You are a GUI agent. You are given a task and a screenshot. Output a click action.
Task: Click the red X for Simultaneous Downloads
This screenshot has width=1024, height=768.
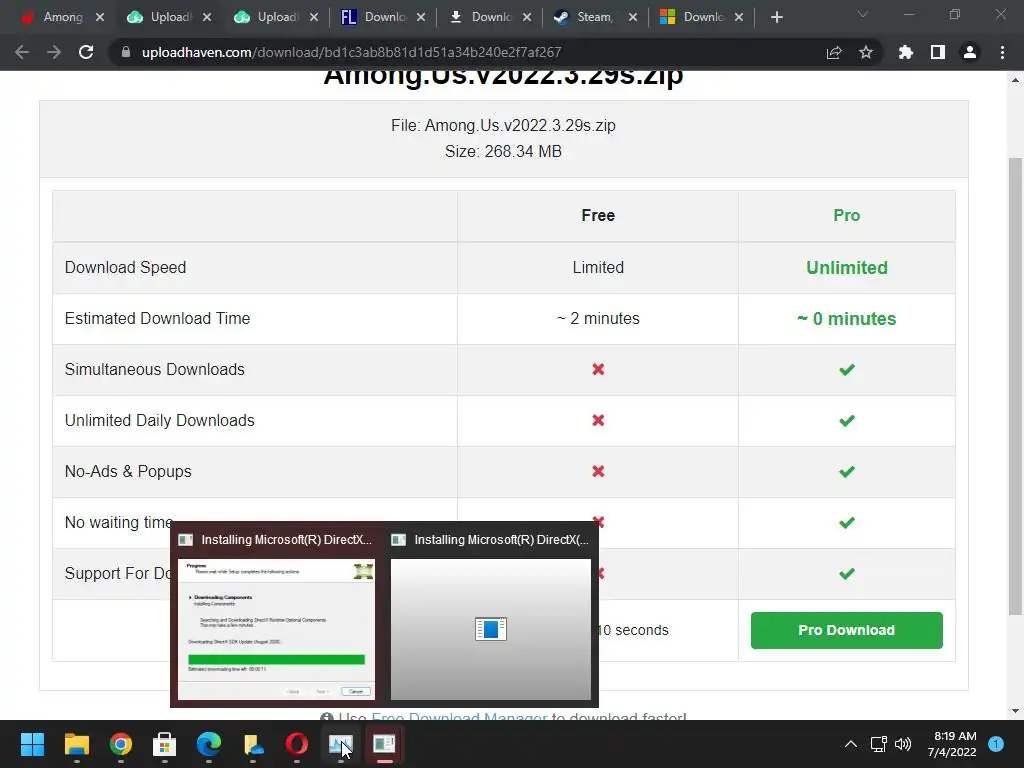pyautogui.click(x=598, y=370)
